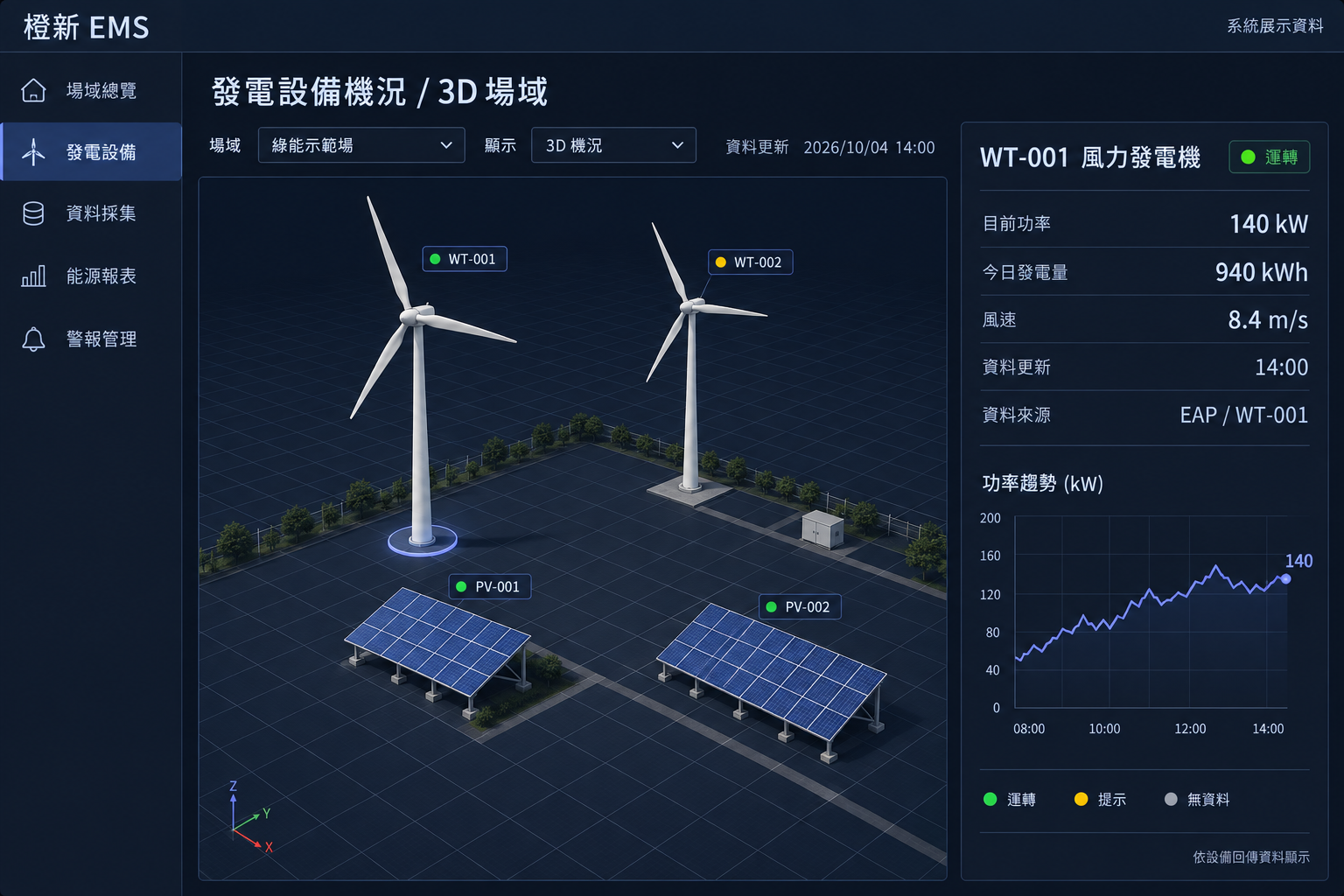Click the 橙新 EMS logo title

coord(86,27)
